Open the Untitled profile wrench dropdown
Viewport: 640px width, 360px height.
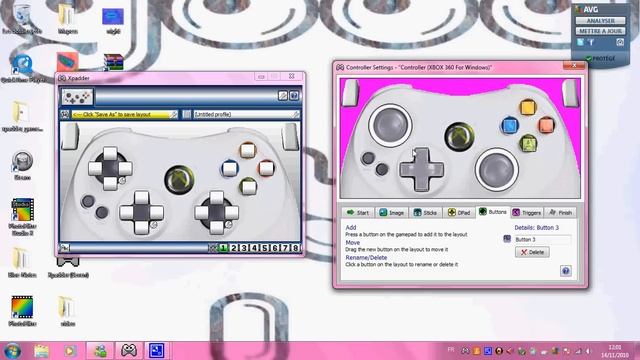click(296, 115)
